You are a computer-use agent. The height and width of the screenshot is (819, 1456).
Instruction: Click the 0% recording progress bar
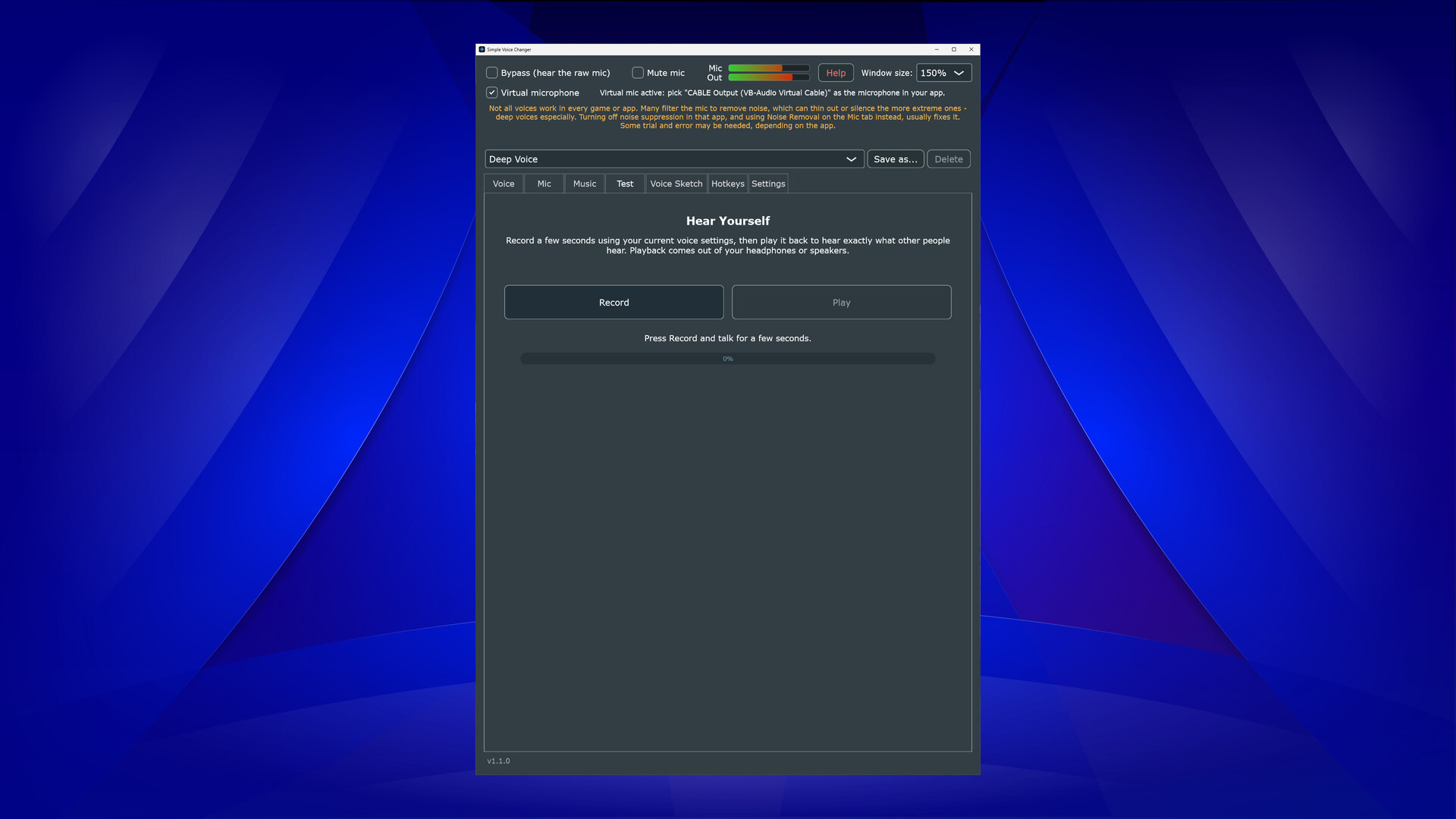click(728, 359)
